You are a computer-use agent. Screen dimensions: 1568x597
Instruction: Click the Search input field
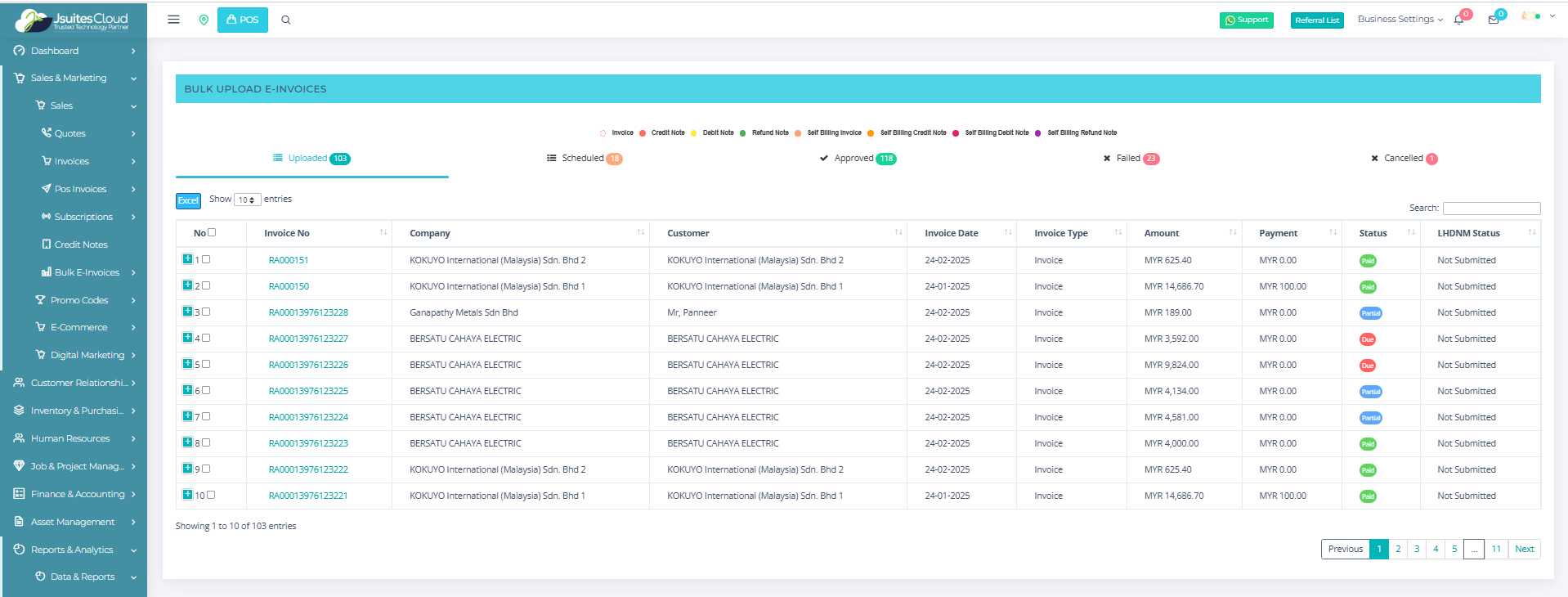point(1491,209)
